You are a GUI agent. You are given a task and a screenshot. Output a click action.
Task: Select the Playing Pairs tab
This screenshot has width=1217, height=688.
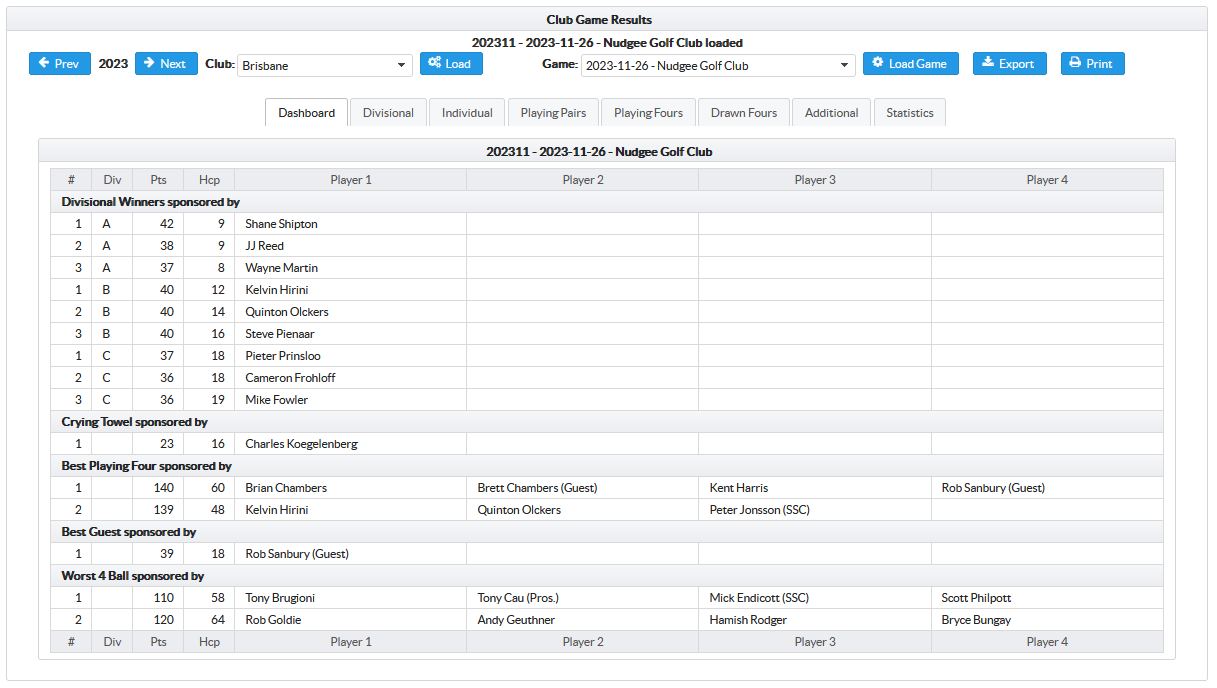point(553,113)
